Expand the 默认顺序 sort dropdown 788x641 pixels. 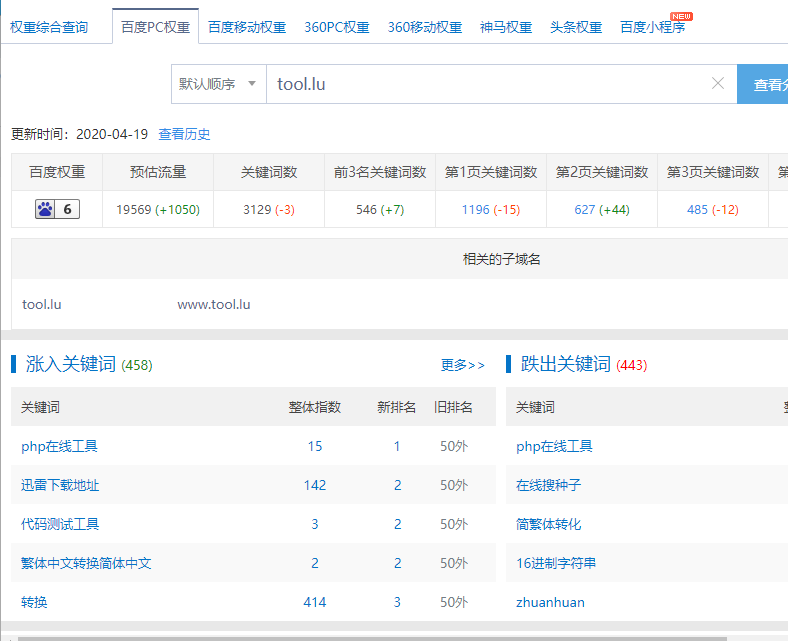219,84
